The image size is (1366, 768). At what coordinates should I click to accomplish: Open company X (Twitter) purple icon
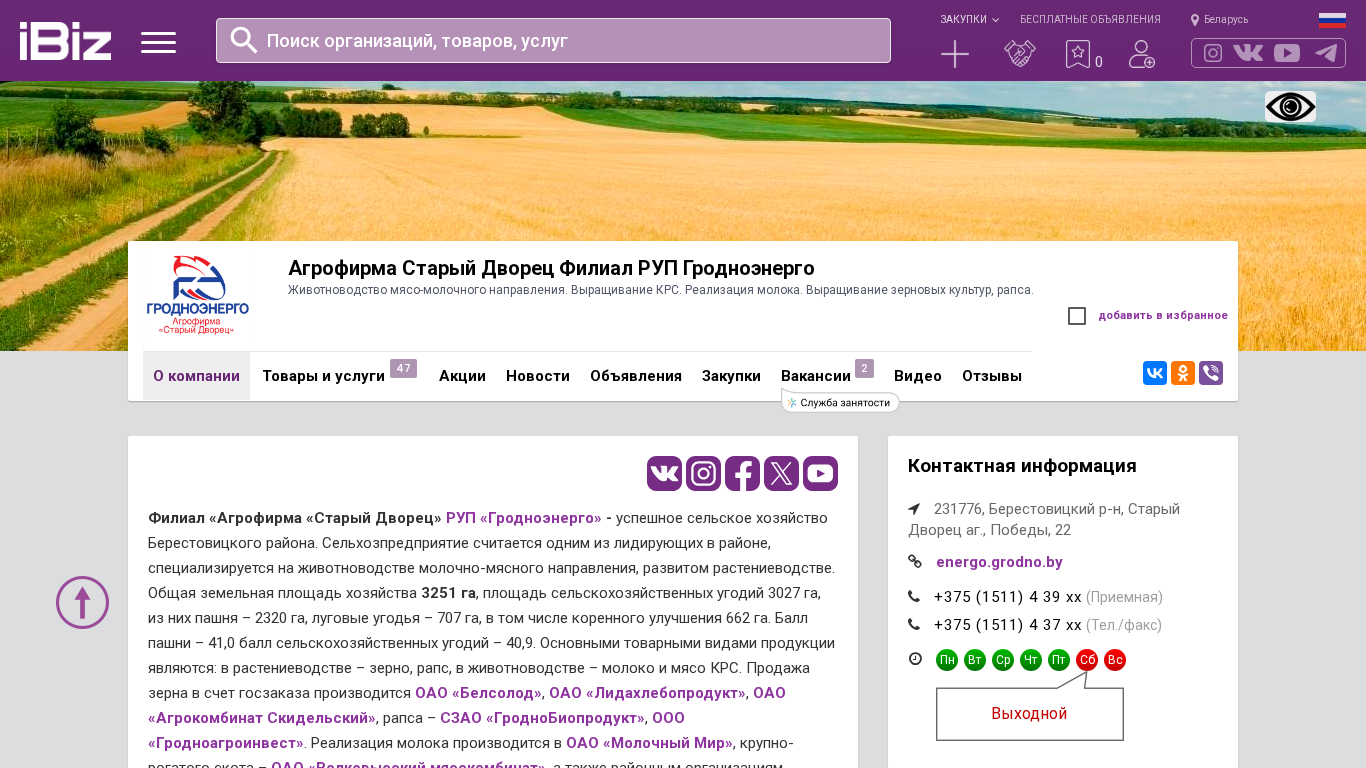[x=781, y=473]
